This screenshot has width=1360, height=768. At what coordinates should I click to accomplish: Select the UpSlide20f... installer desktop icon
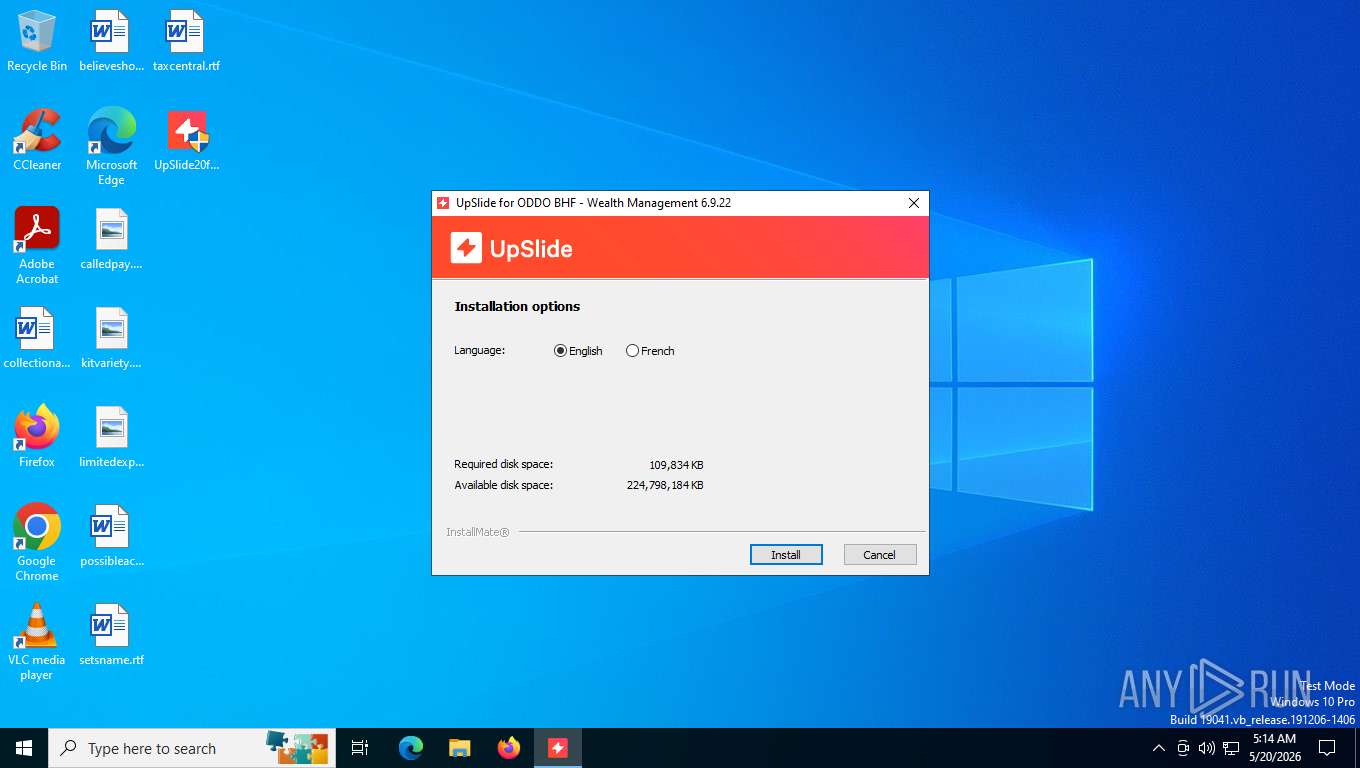pos(186,140)
